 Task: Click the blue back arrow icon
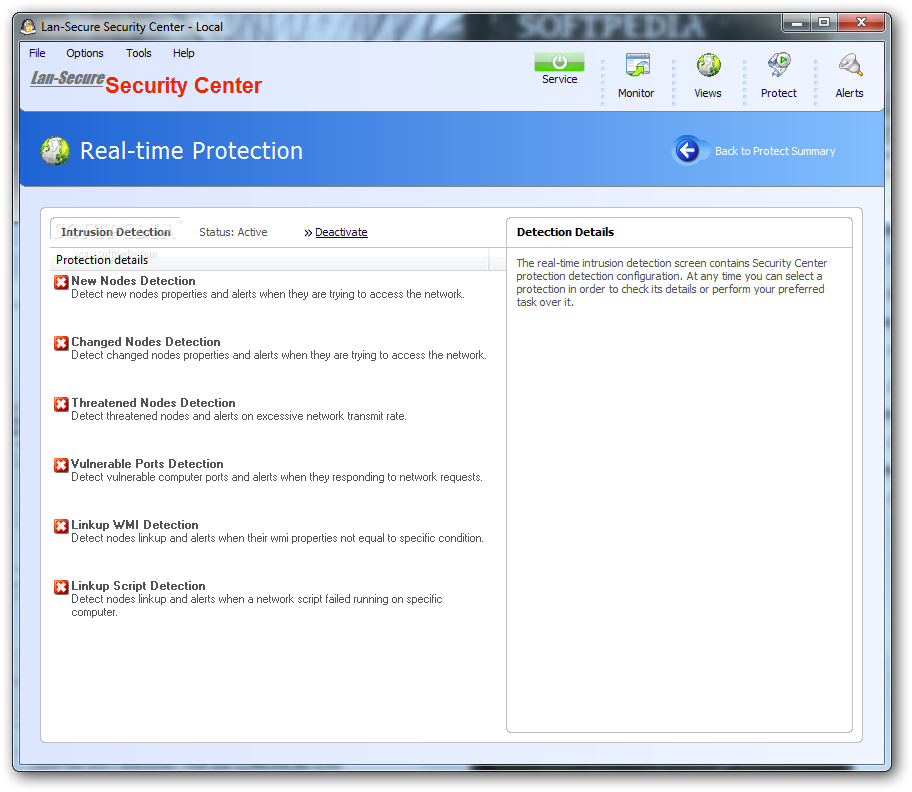tap(687, 151)
